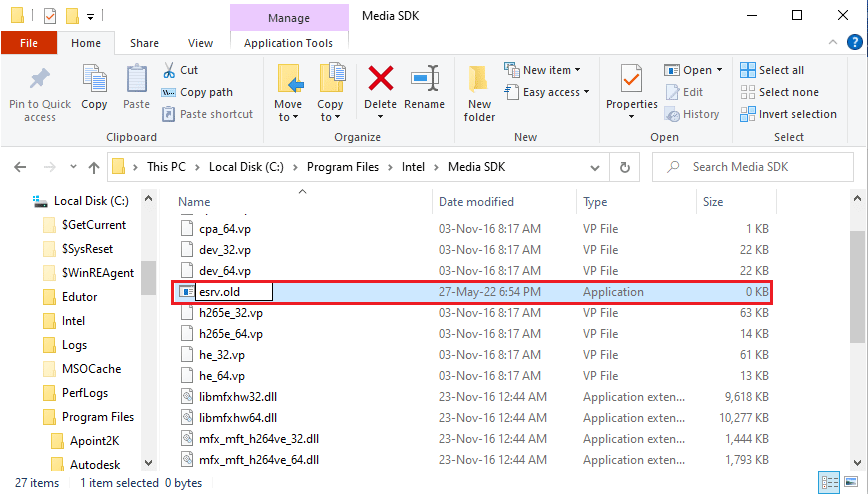Switch to the View ribbon tab
868x494 pixels.
200,43
